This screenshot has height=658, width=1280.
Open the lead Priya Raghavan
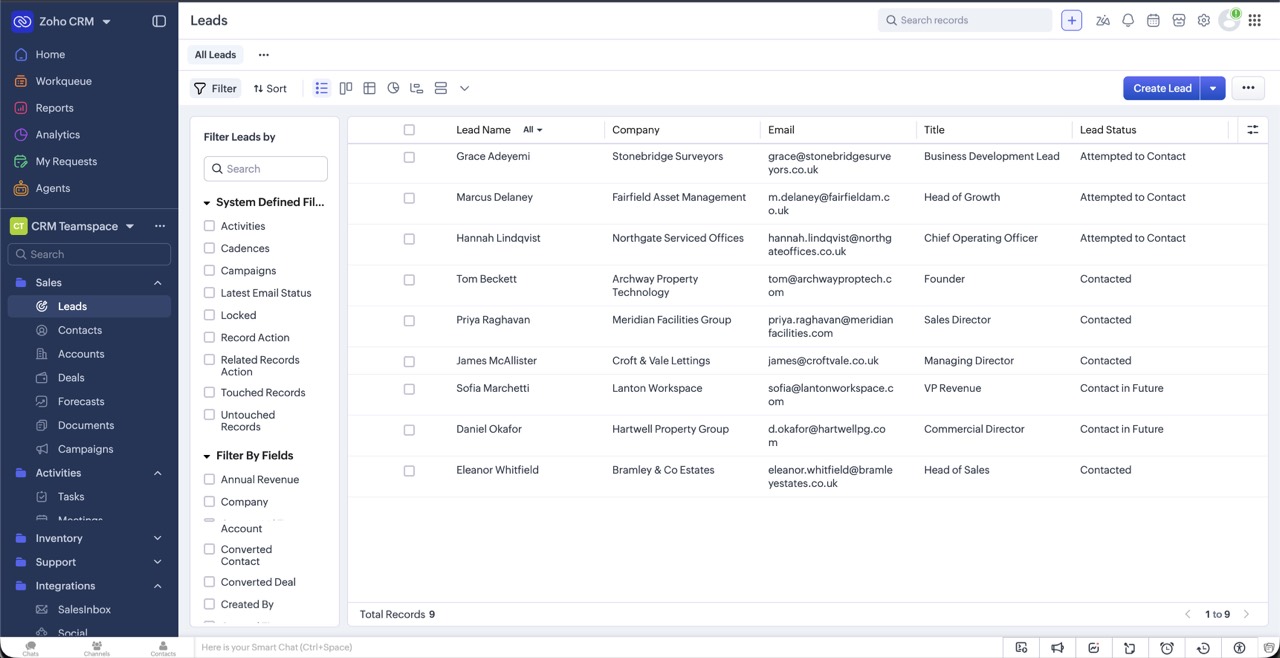pos(493,320)
